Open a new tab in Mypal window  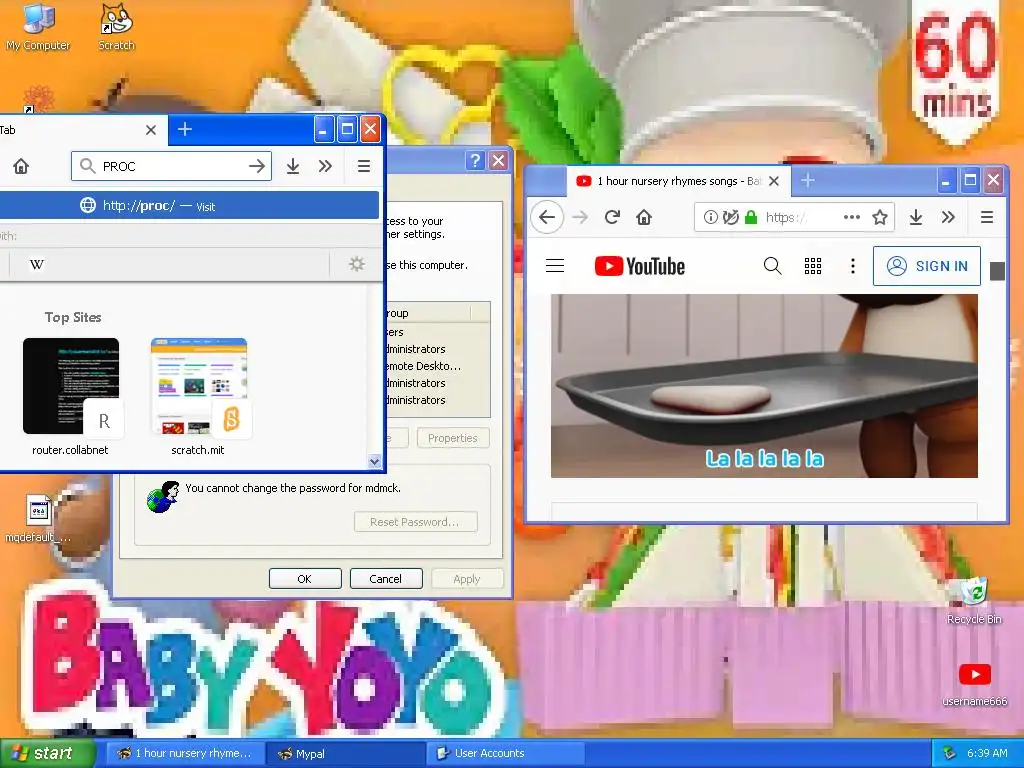click(185, 129)
